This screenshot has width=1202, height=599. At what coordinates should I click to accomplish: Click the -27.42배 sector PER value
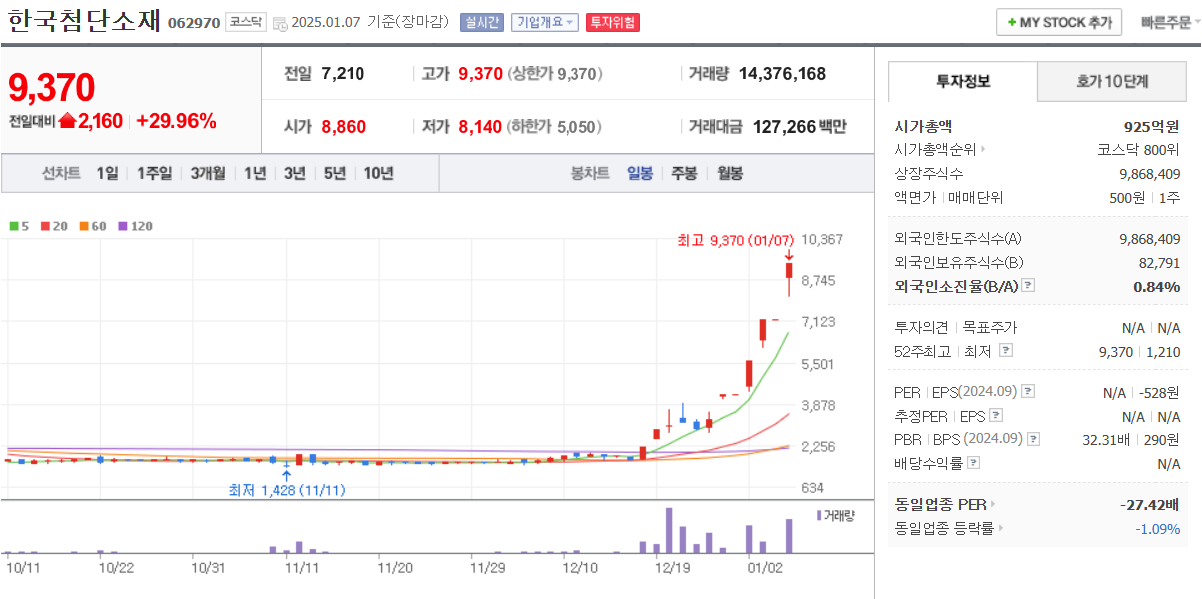[x=1150, y=504]
